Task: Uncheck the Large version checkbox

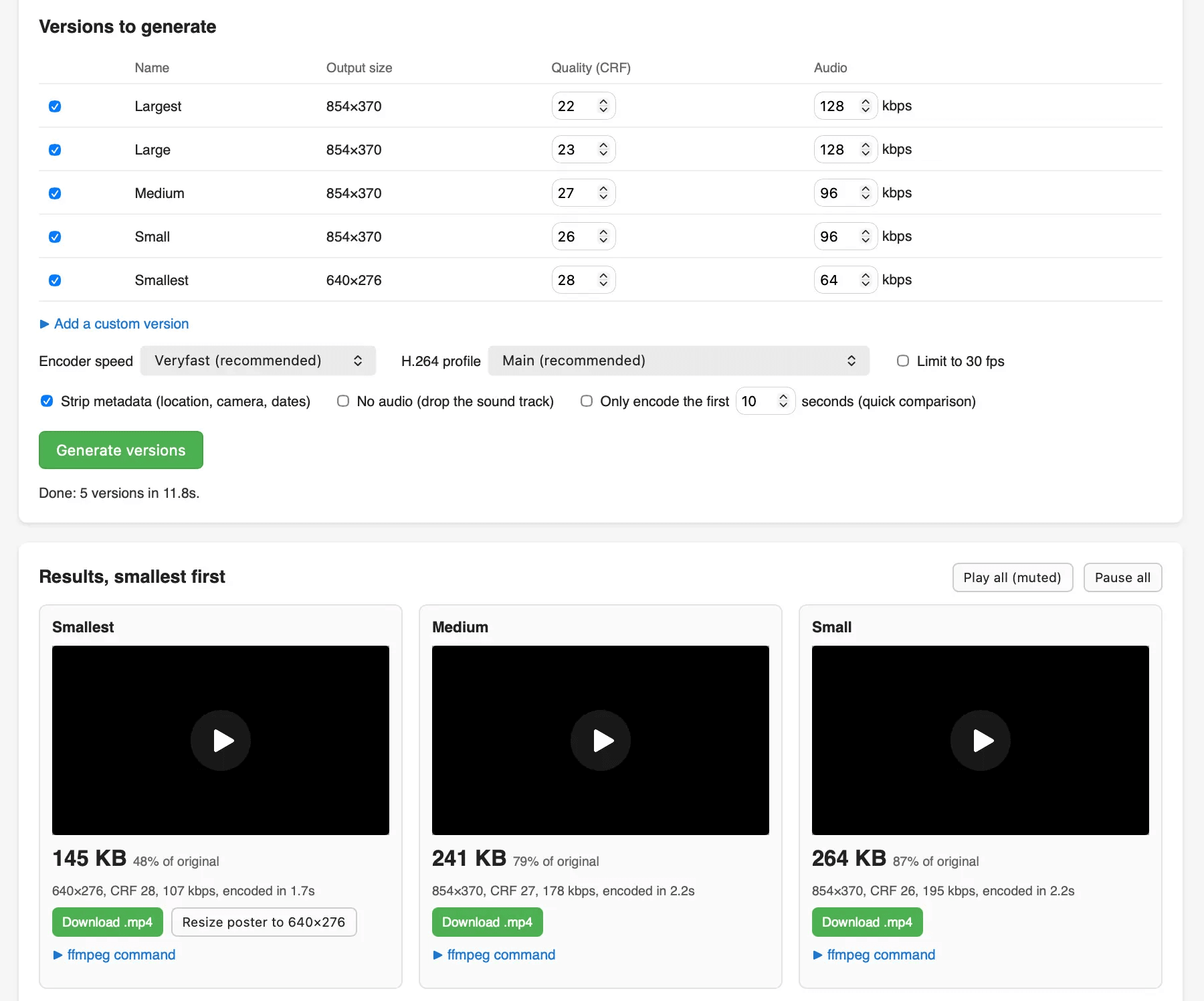Action: (55, 150)
